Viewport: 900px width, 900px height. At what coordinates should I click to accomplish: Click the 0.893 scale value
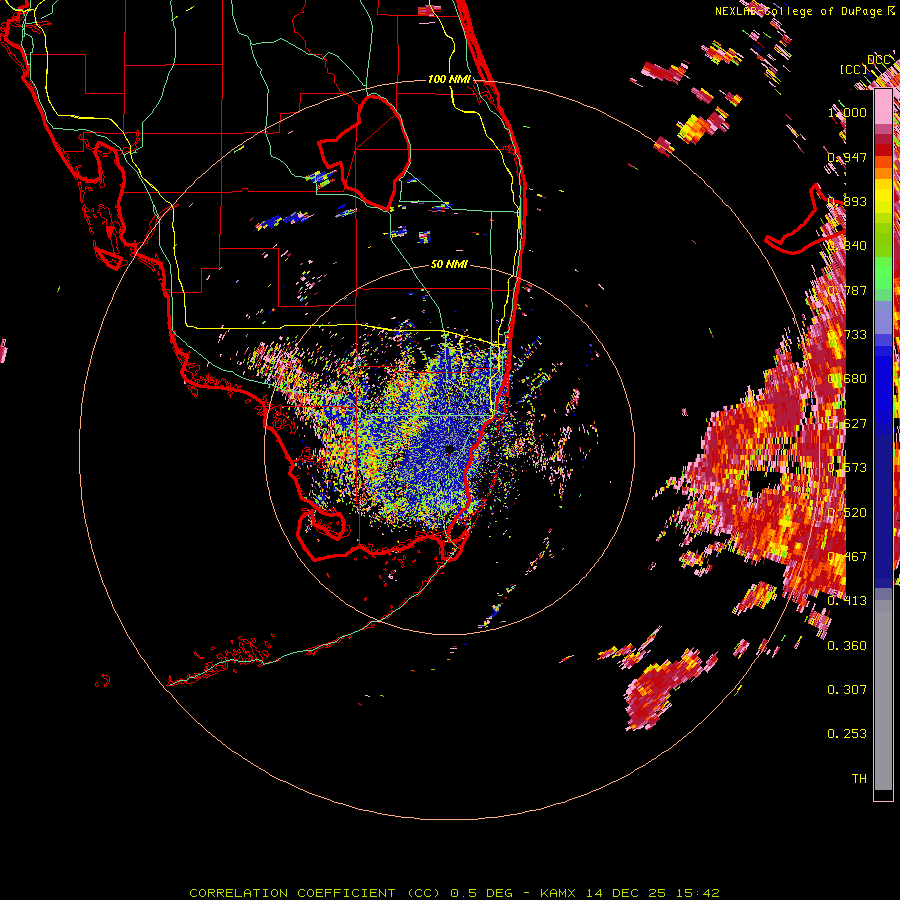pyautogui.click(x=847, y=201)
